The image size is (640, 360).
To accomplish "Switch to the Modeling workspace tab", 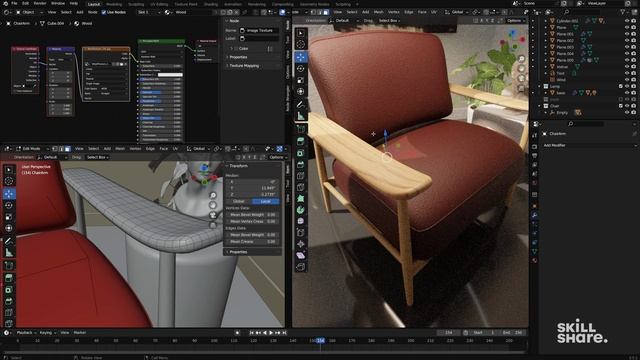I will (x=114, y=4).
